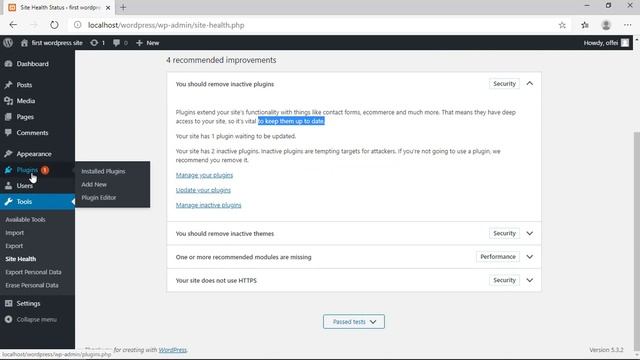Open Export submenu item
The image size is (640, 360).
[x=14, y=245]
